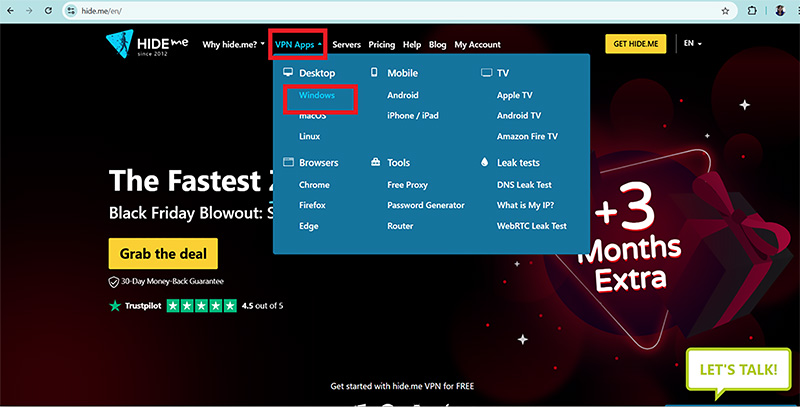Open My Account
This screenshot has width=800, height=407.
point(478,44)
